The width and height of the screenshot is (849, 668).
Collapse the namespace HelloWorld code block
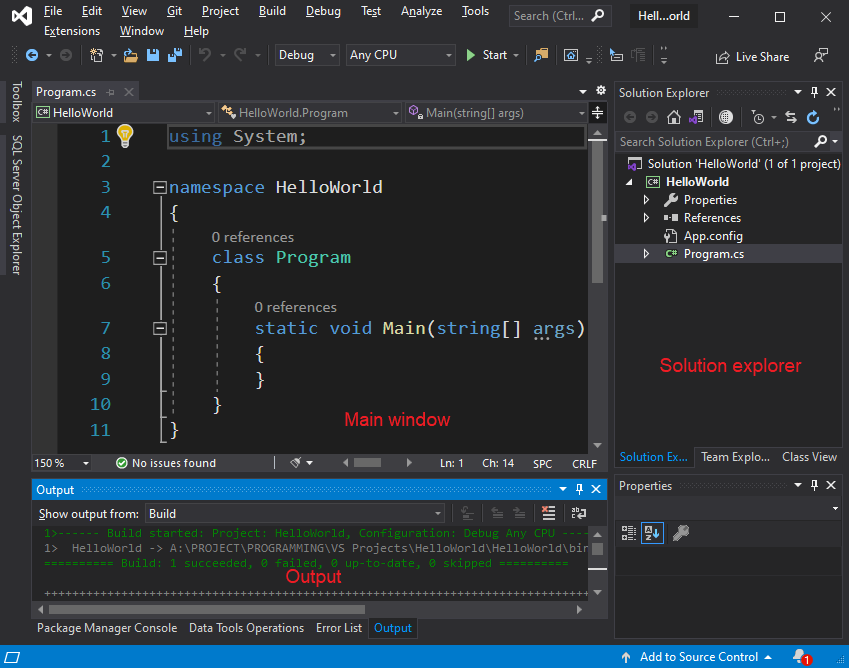[159, 187]
